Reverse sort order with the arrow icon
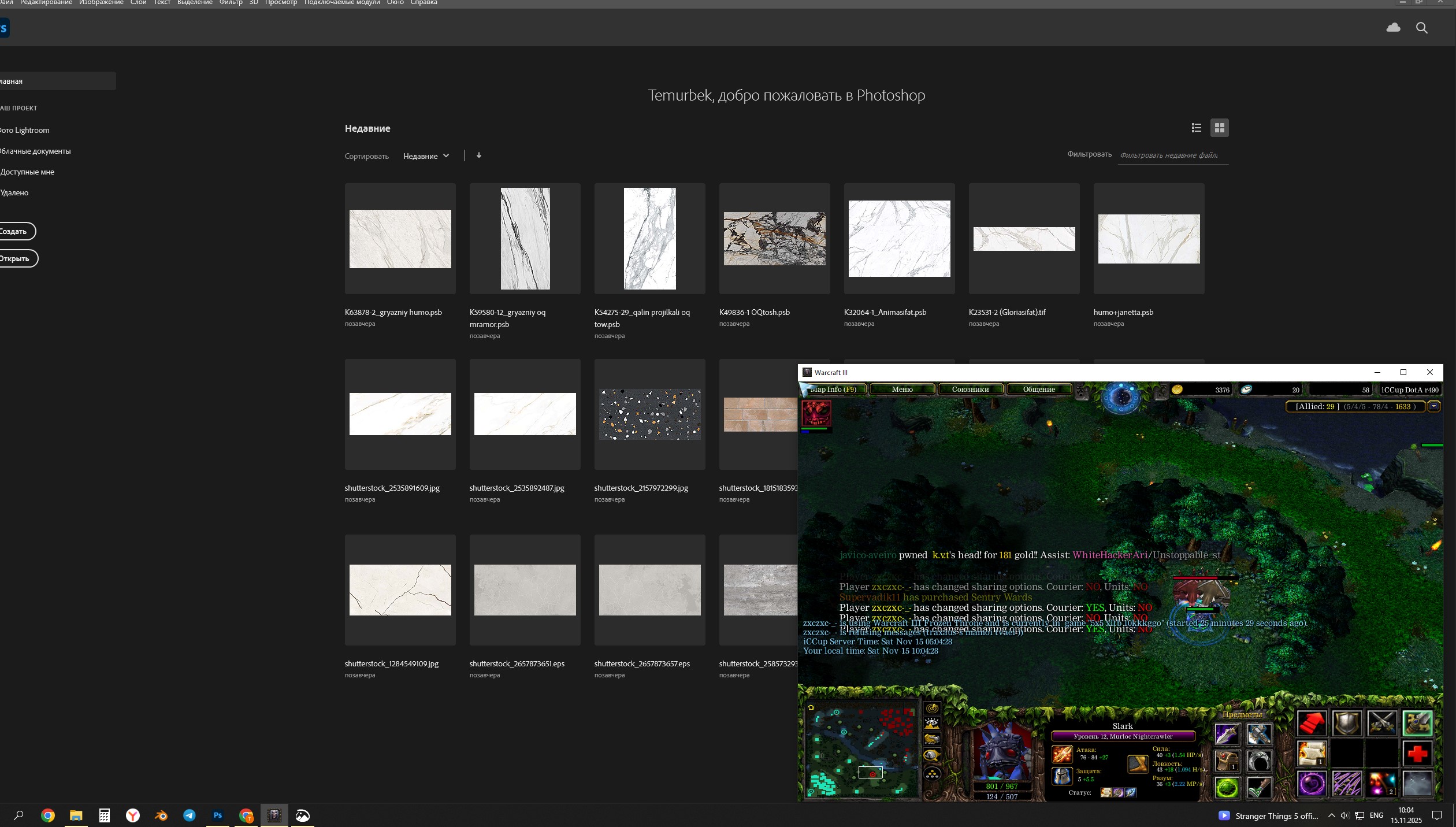This screenshot has width=1456, height=827. click(x=478, y=155)
